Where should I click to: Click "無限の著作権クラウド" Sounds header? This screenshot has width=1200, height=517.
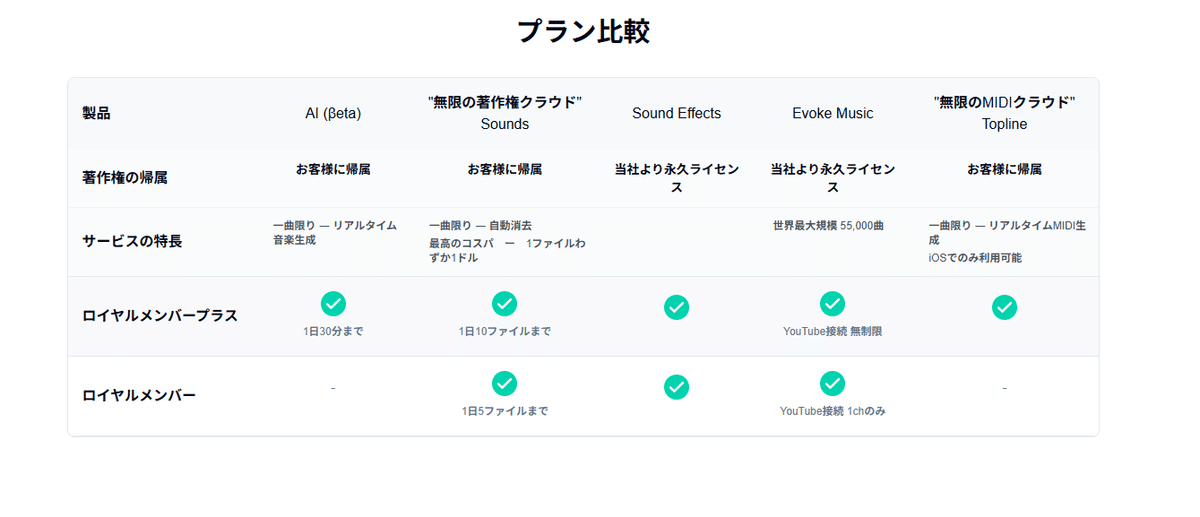505,113
